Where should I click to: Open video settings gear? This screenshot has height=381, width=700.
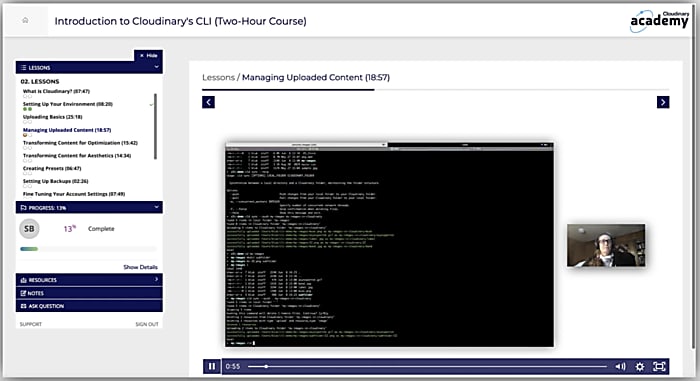(640, 366)
